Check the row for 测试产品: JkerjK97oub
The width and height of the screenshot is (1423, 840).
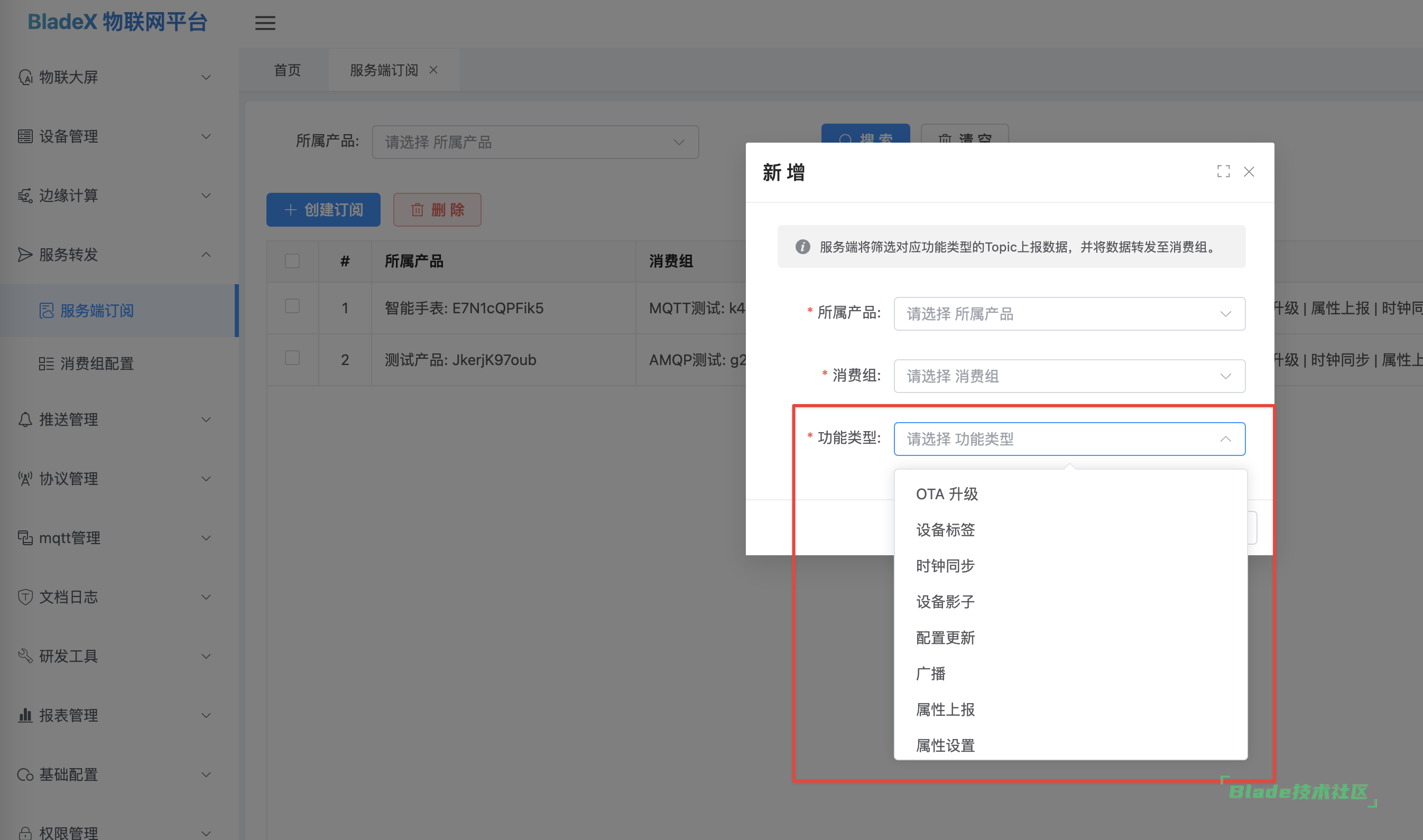click(x=292, y=358)
